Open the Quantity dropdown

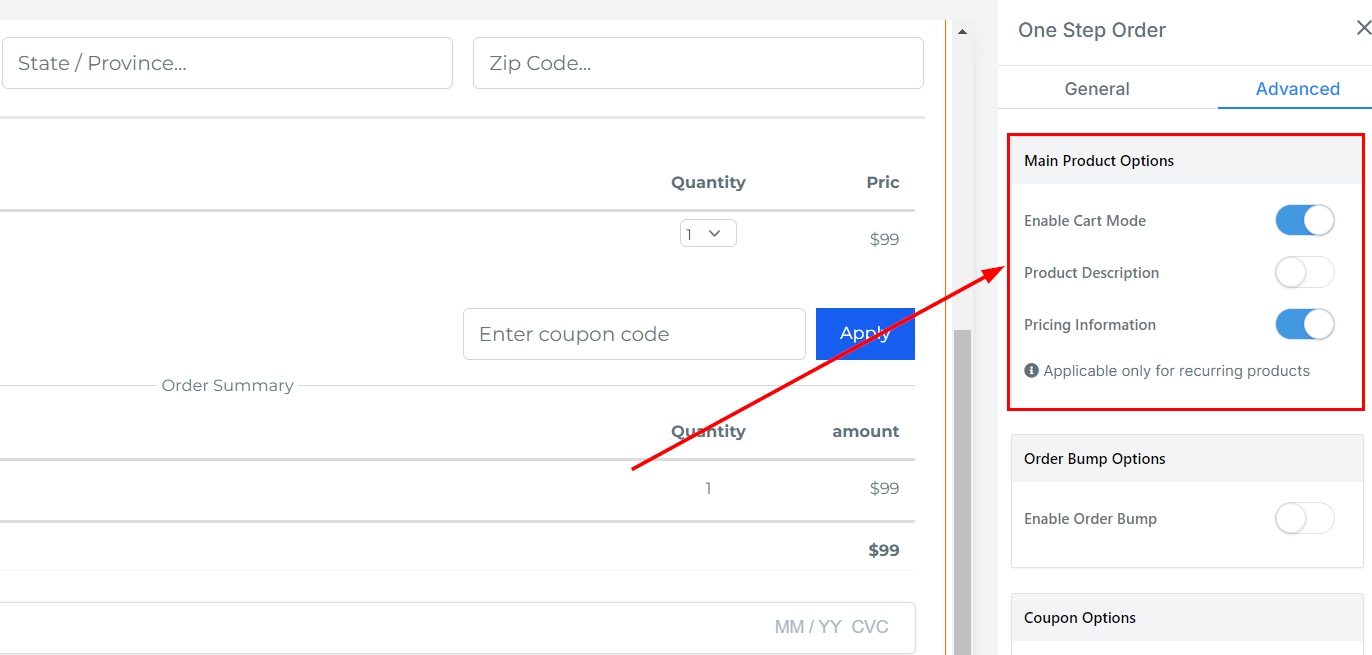708,234
